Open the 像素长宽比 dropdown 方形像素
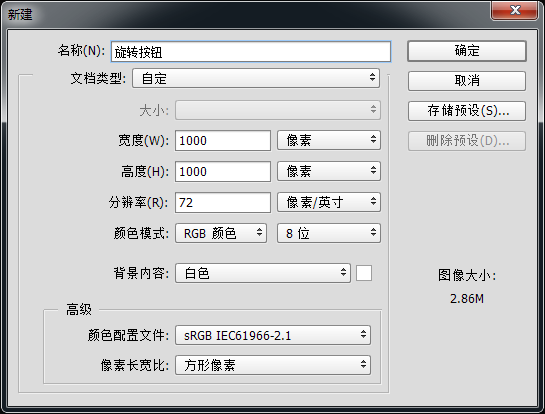The width and height of the screenshot is (545, 414). [273, 365]
